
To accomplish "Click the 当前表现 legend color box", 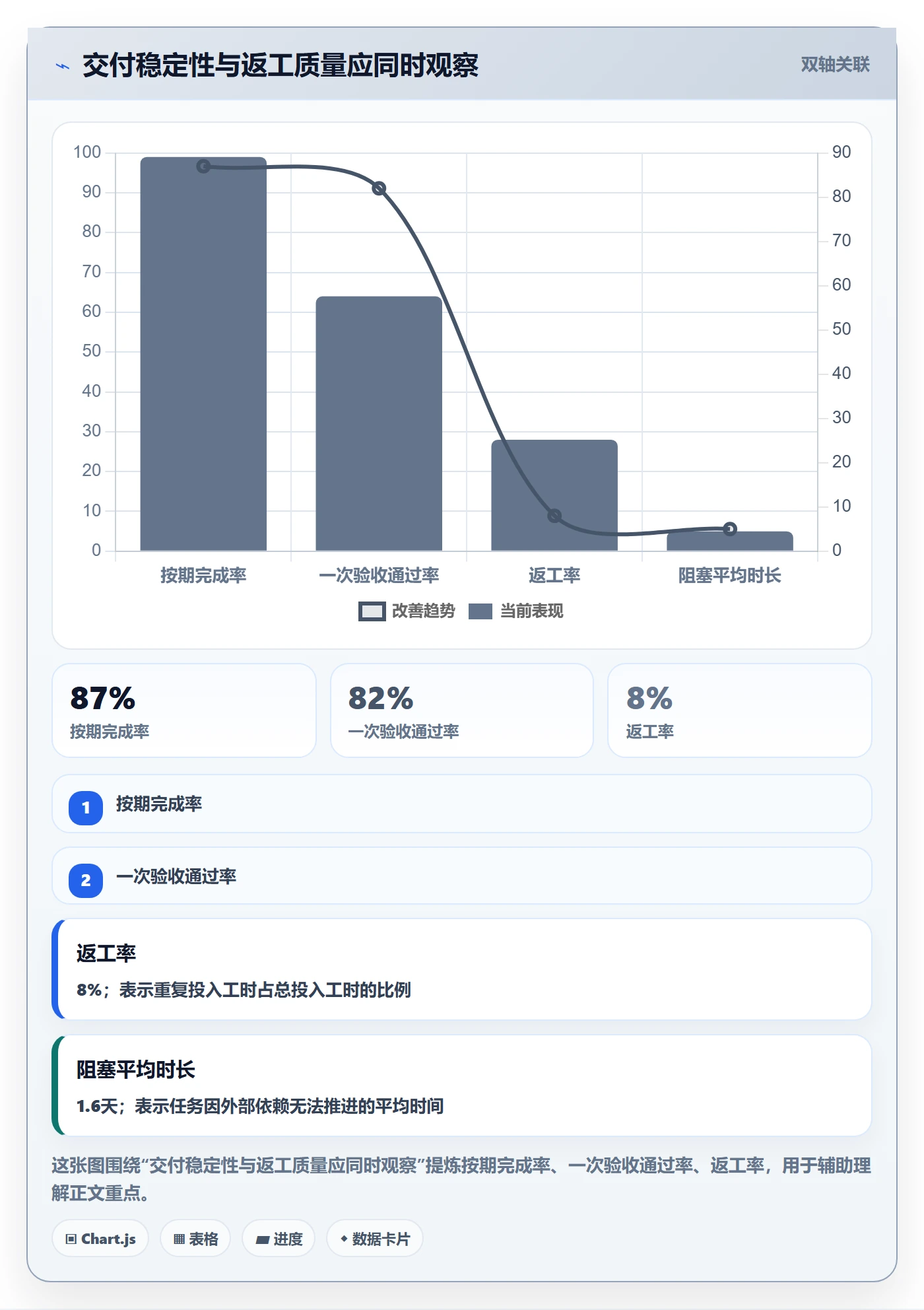I will tap(480, 611).
